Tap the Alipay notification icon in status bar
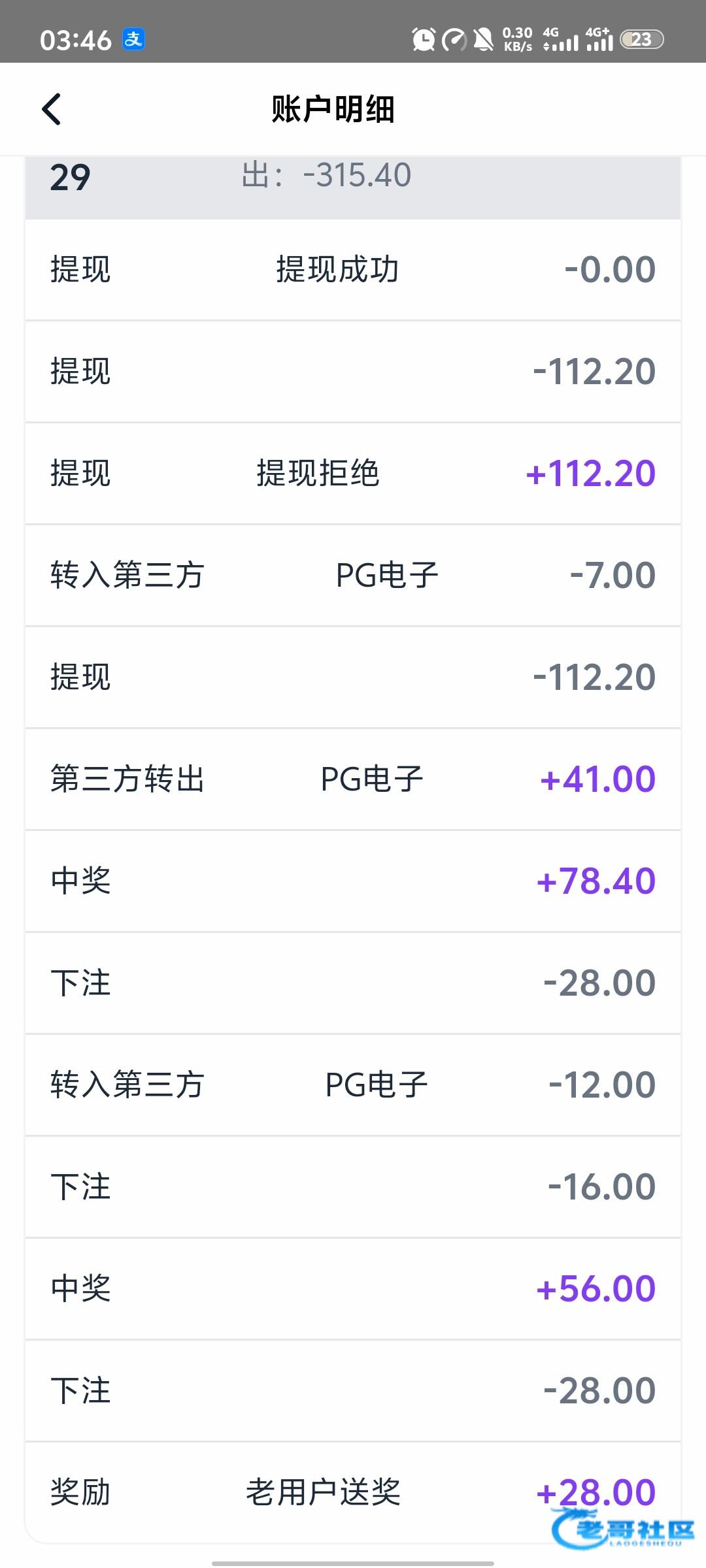Viewport: 706px width, 1568px height. [x=133, y=40]
